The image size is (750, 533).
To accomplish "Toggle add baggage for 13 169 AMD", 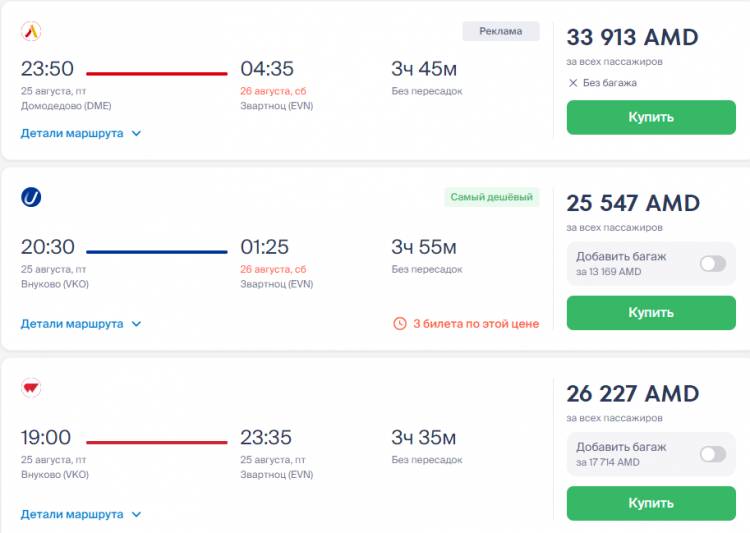I will (713, 264).
